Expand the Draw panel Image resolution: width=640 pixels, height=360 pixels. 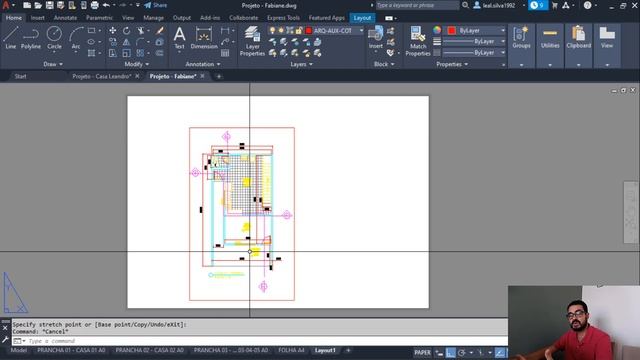(53, 64)
